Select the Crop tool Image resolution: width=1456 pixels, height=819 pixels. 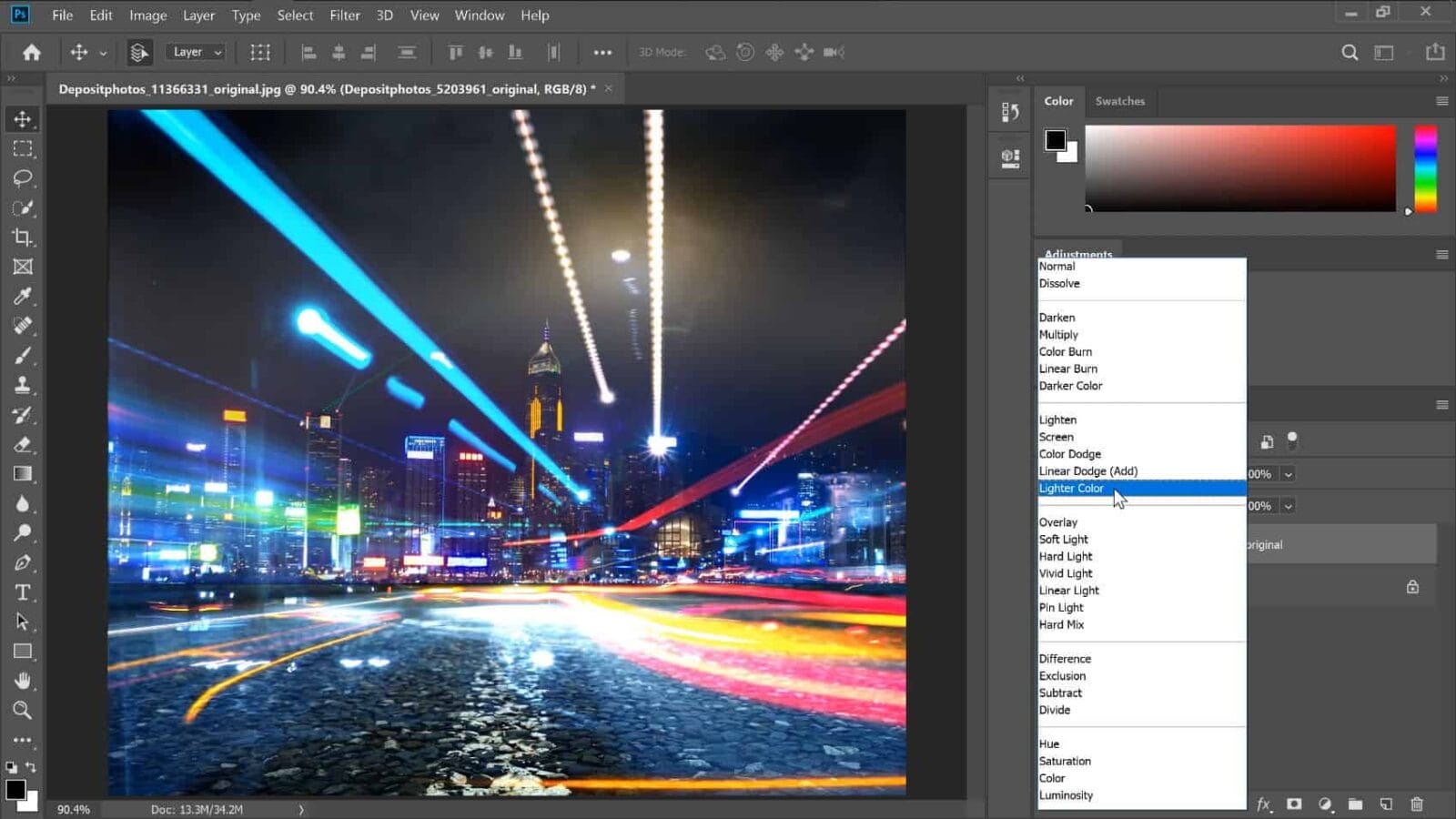tap(24, 238)
